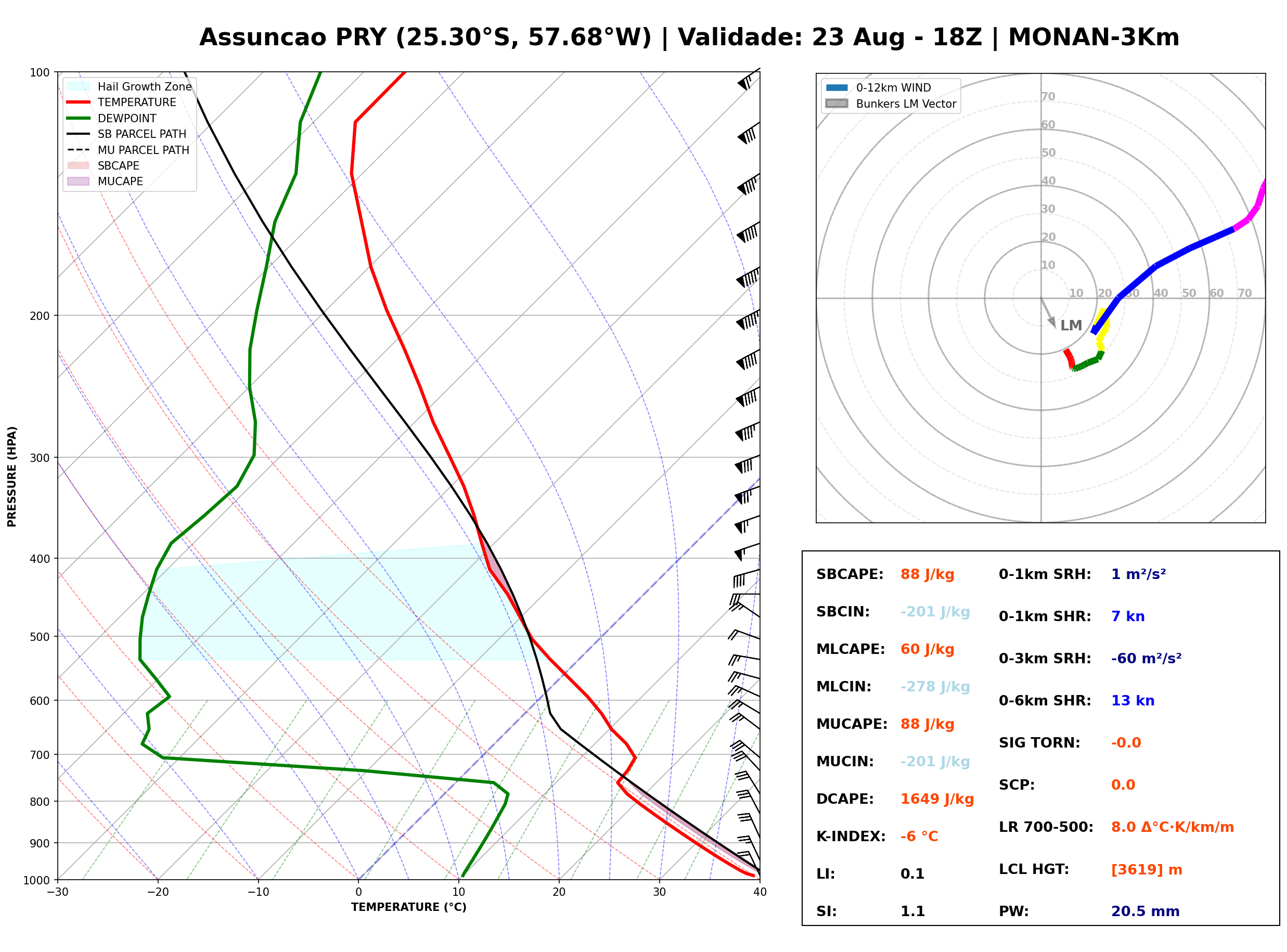Click the red segment of the hodograph curve
The height and width of the screenshot is (952, 1287).
tap(1069, 358)
